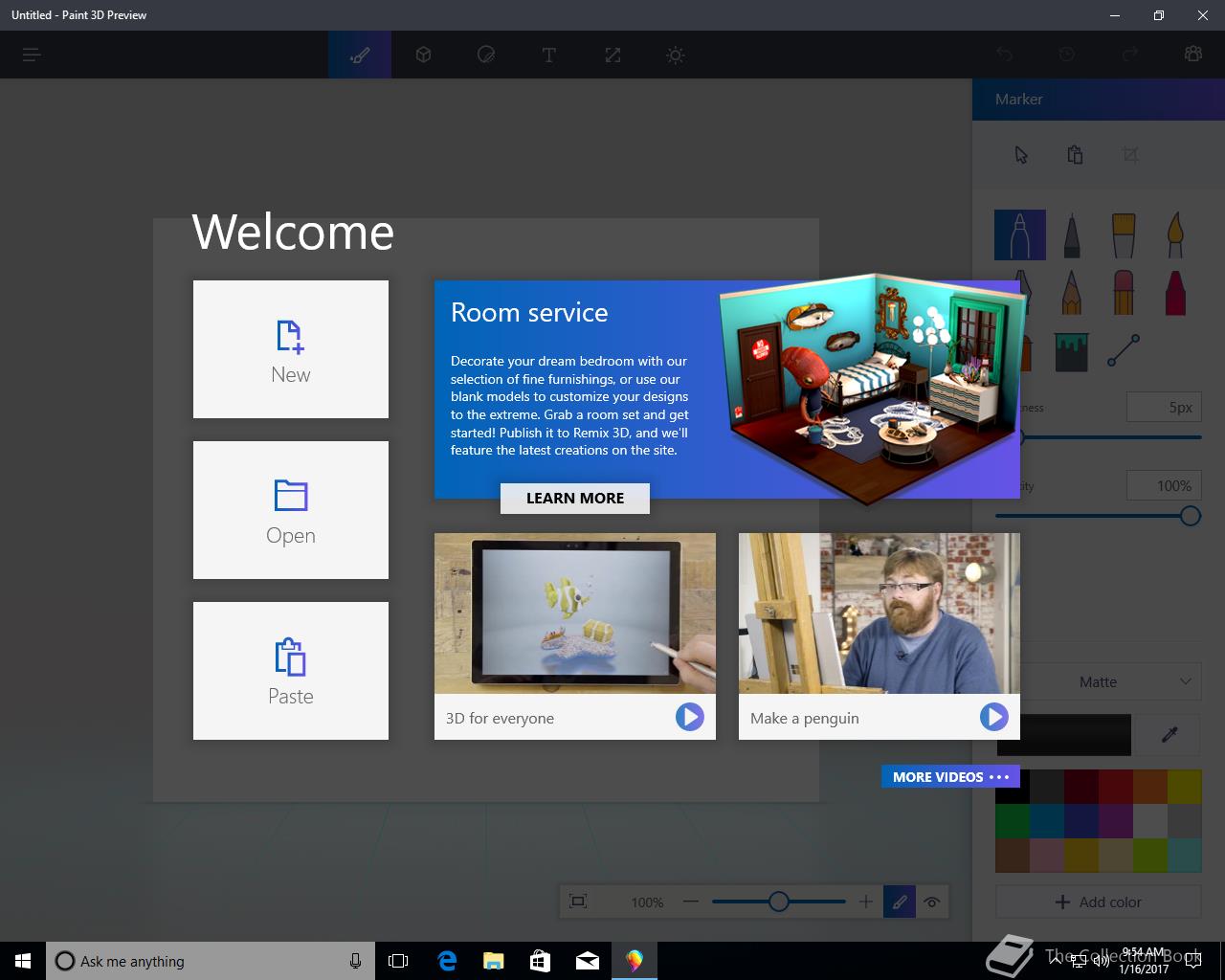Click the Crop icon in the side panel

(1130, 155)
